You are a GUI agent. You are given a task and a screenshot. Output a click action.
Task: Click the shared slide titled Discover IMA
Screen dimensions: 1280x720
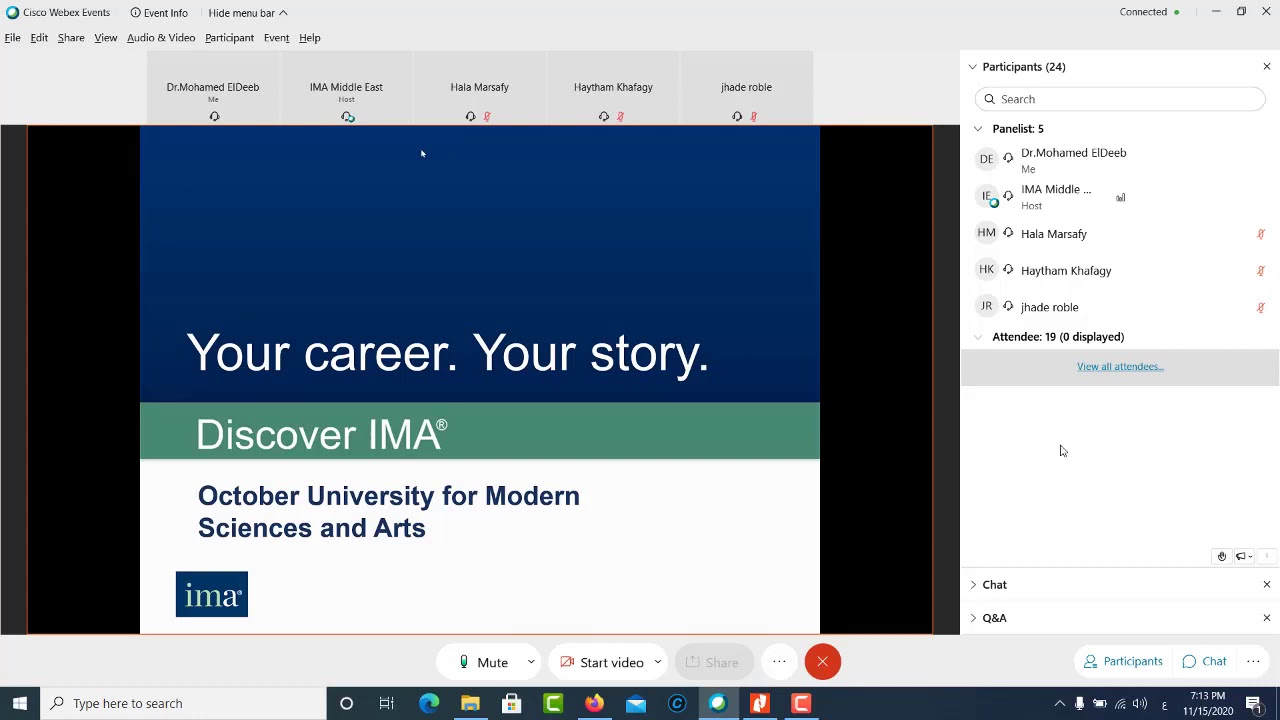(480, 380)
